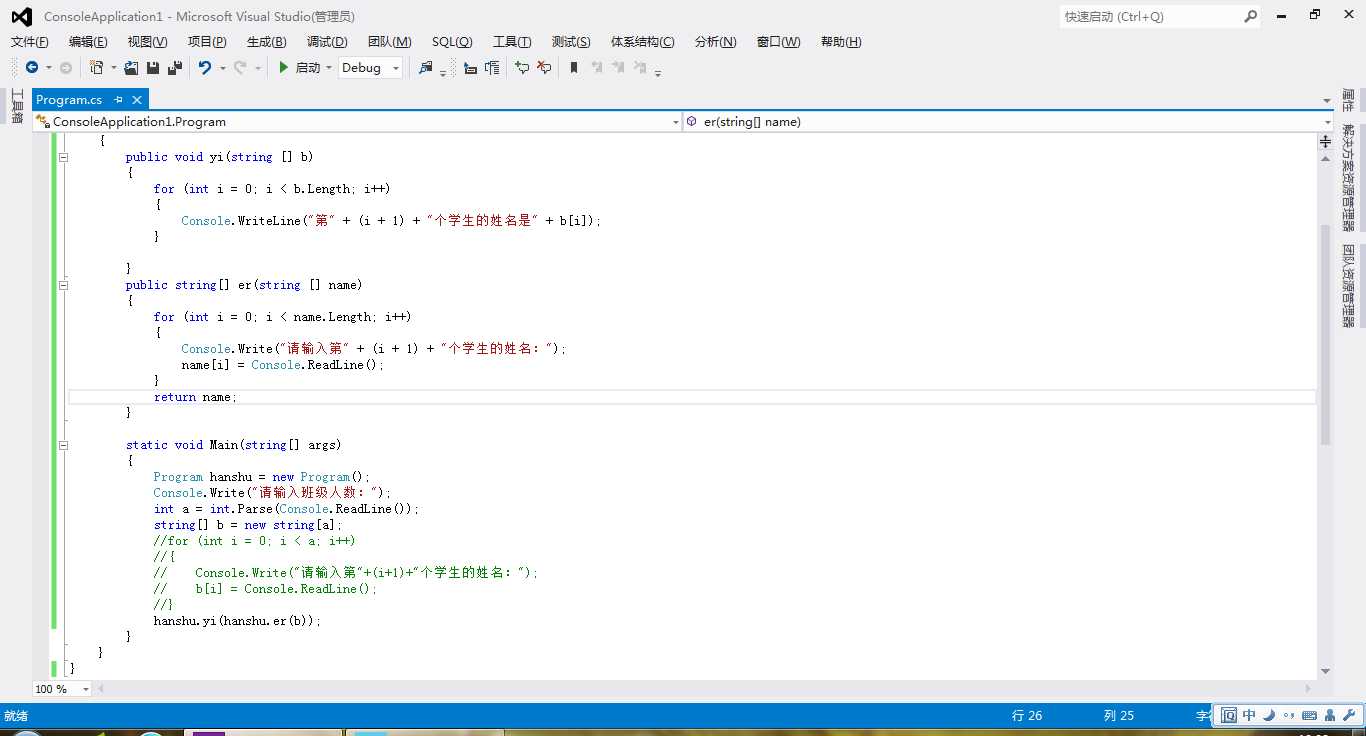This screenshot has width=1366, height=736.
Task: Open the 体系结构(C) menu
Action: 643,41
